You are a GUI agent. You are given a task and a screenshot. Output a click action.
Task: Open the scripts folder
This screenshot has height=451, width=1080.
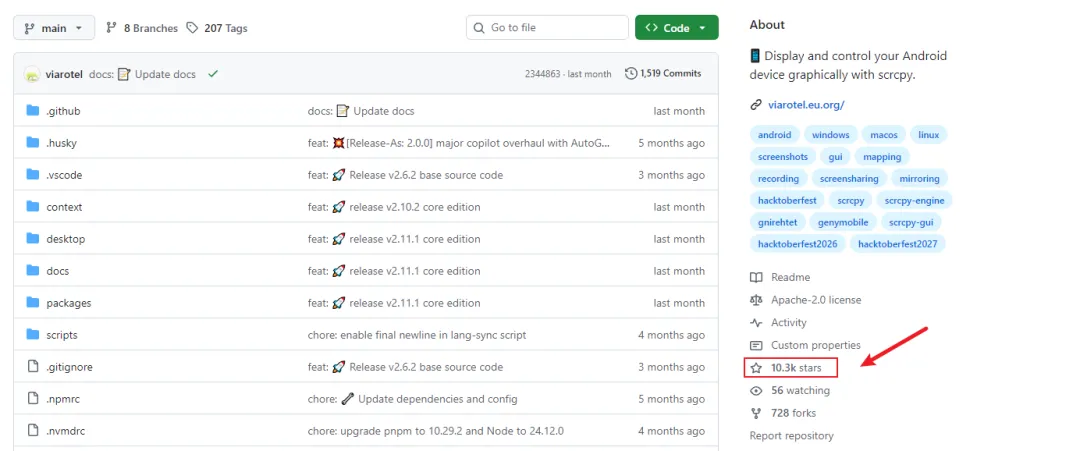click(x=62, y=335)
